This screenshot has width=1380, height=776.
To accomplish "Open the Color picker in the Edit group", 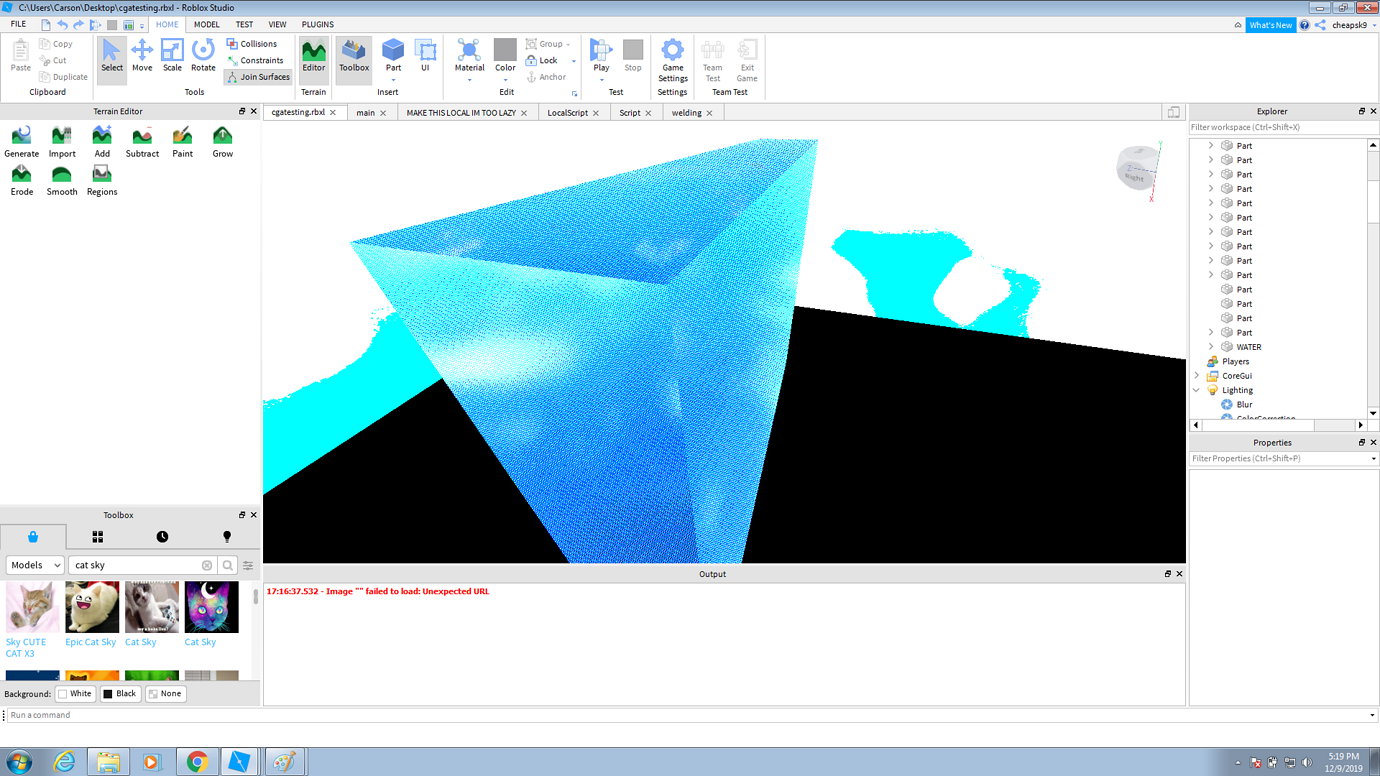I will [505, 52].
